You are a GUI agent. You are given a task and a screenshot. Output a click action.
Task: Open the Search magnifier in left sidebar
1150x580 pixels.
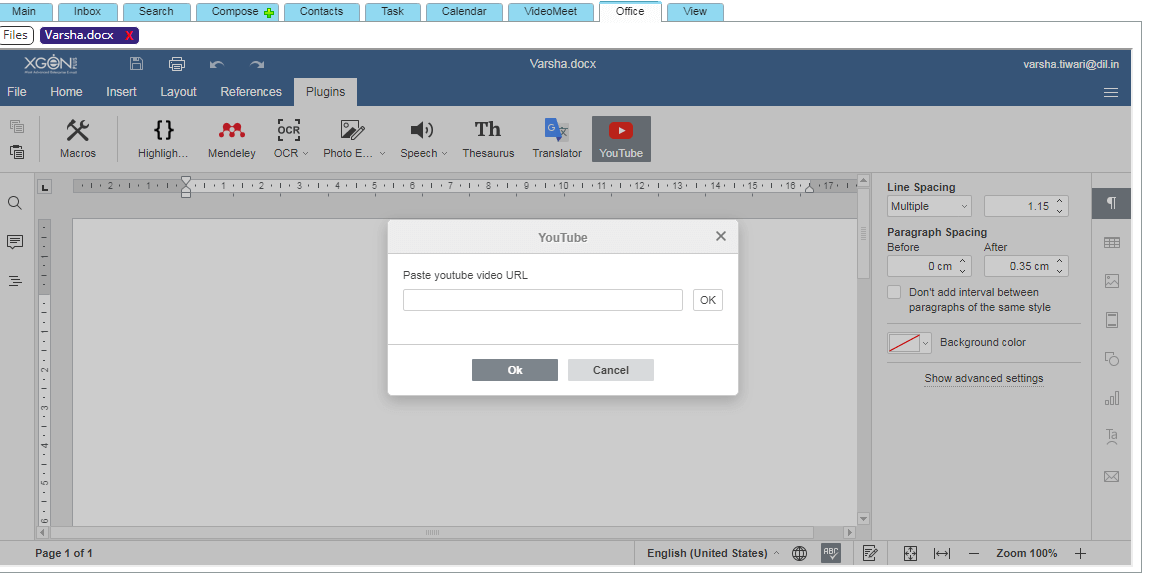pos(15,203)
